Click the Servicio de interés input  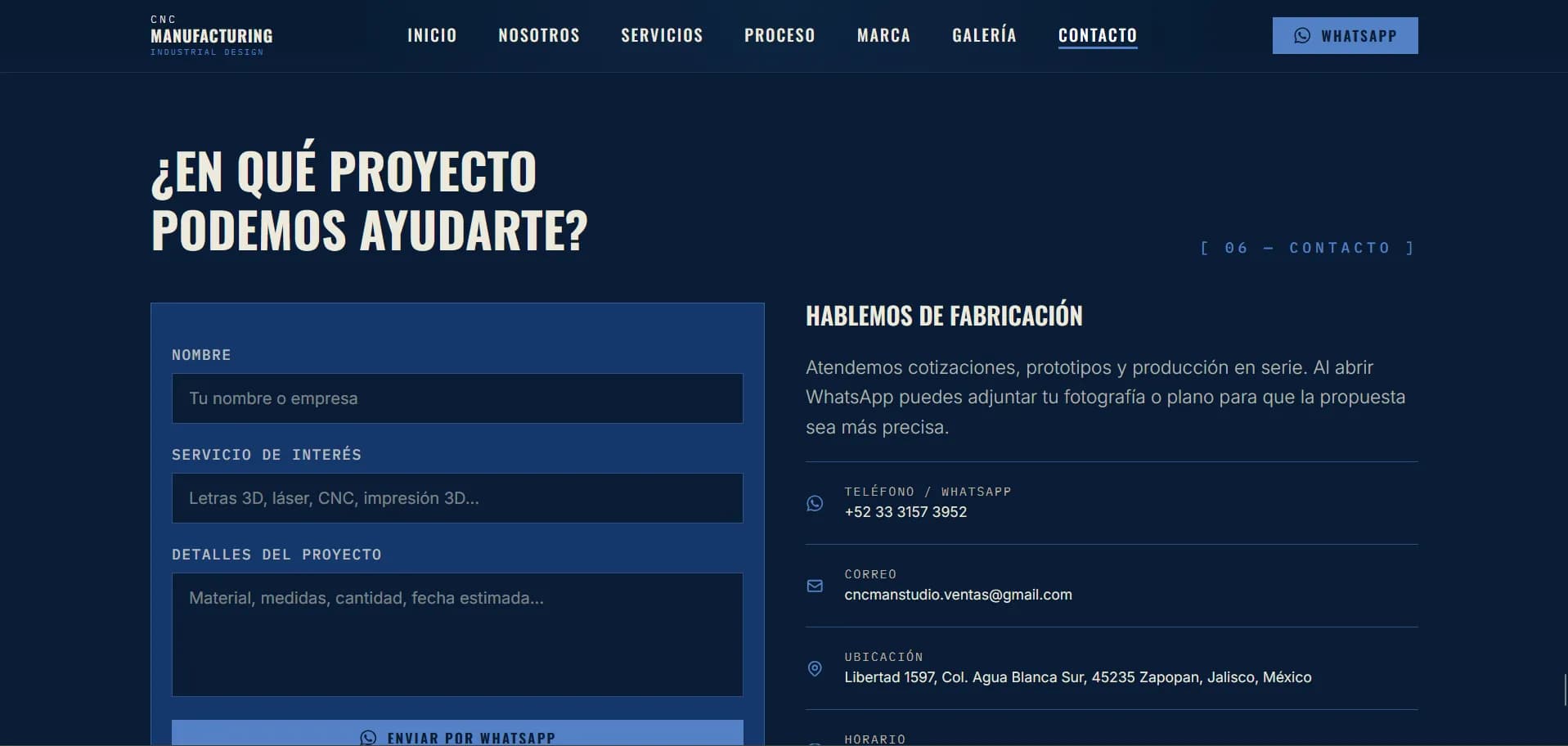tap(457, 498)
